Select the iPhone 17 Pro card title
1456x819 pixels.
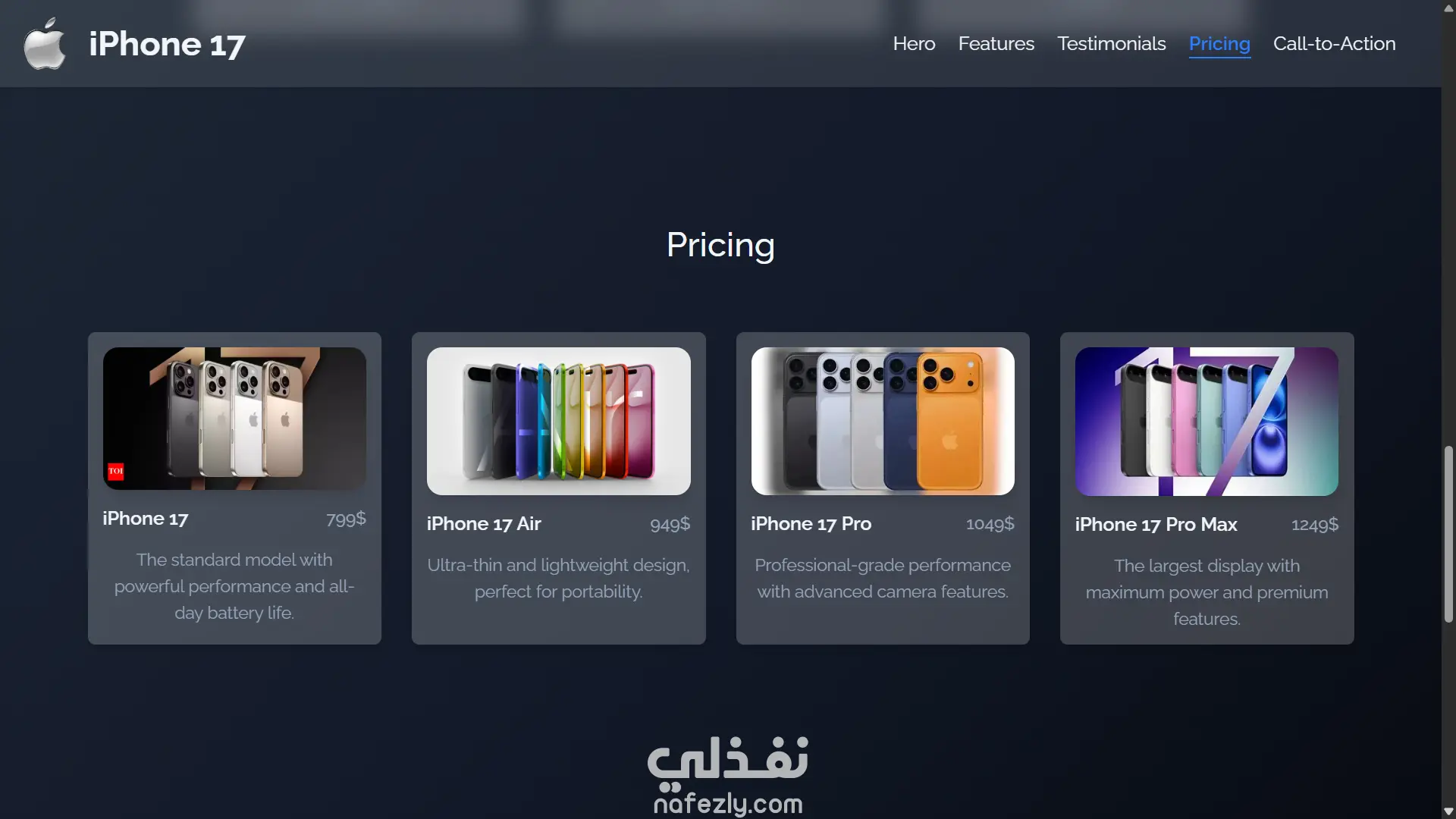[811, 524]
